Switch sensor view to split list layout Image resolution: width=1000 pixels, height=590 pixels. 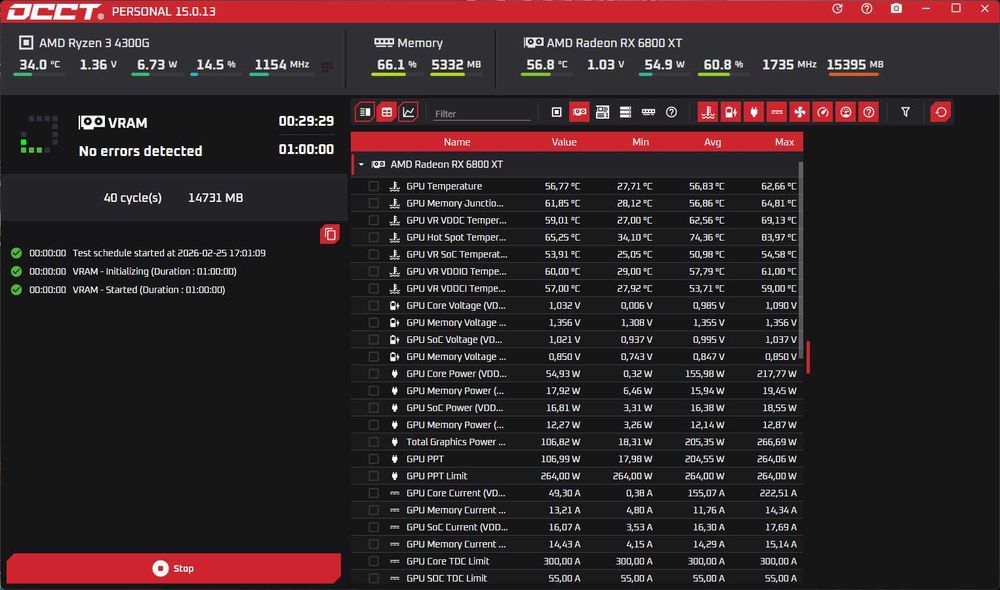[x=365, y=112]
